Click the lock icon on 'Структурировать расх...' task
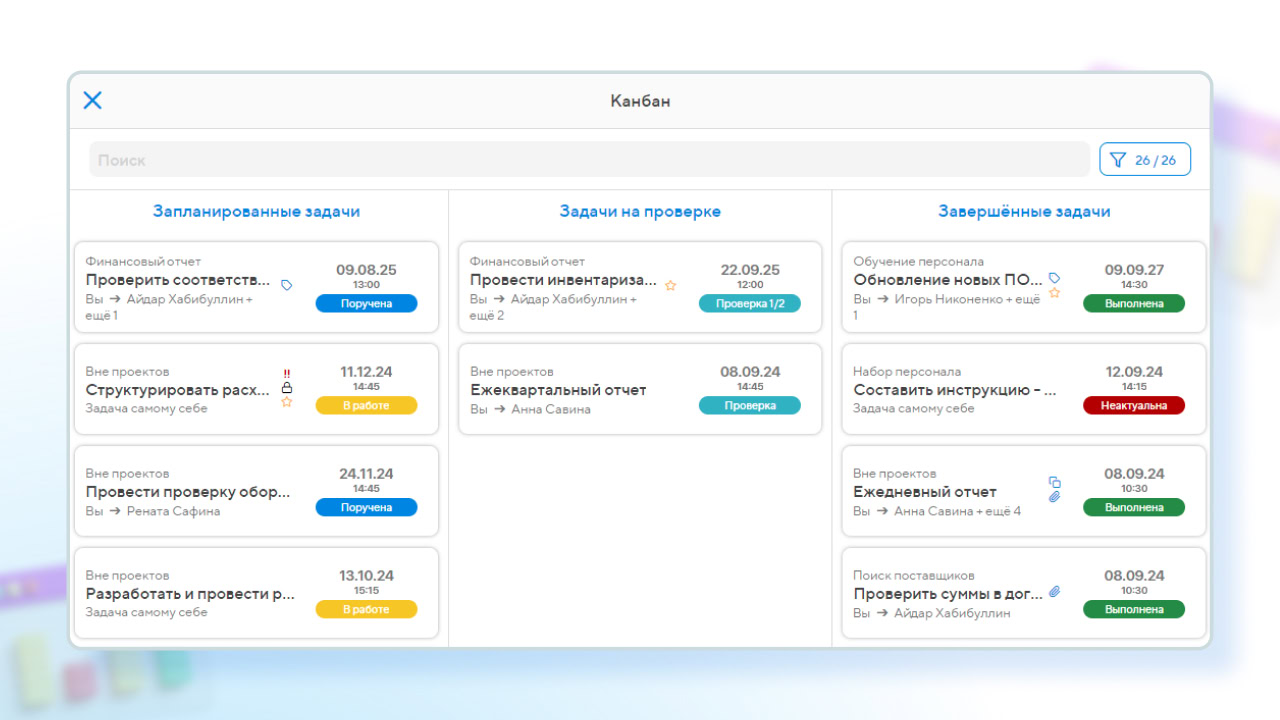The height and width of the screenshot is (720, 1280). [x=287, y=387]
